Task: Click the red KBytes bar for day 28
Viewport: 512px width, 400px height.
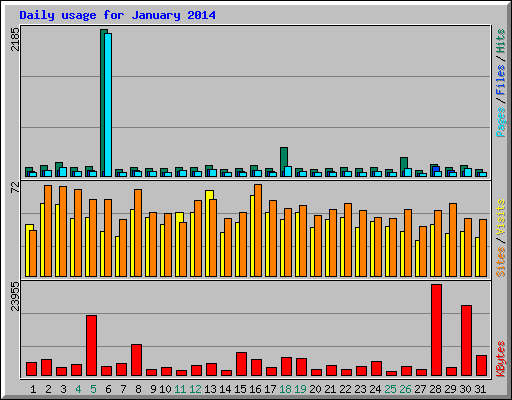Action: [x=436, y=330]
